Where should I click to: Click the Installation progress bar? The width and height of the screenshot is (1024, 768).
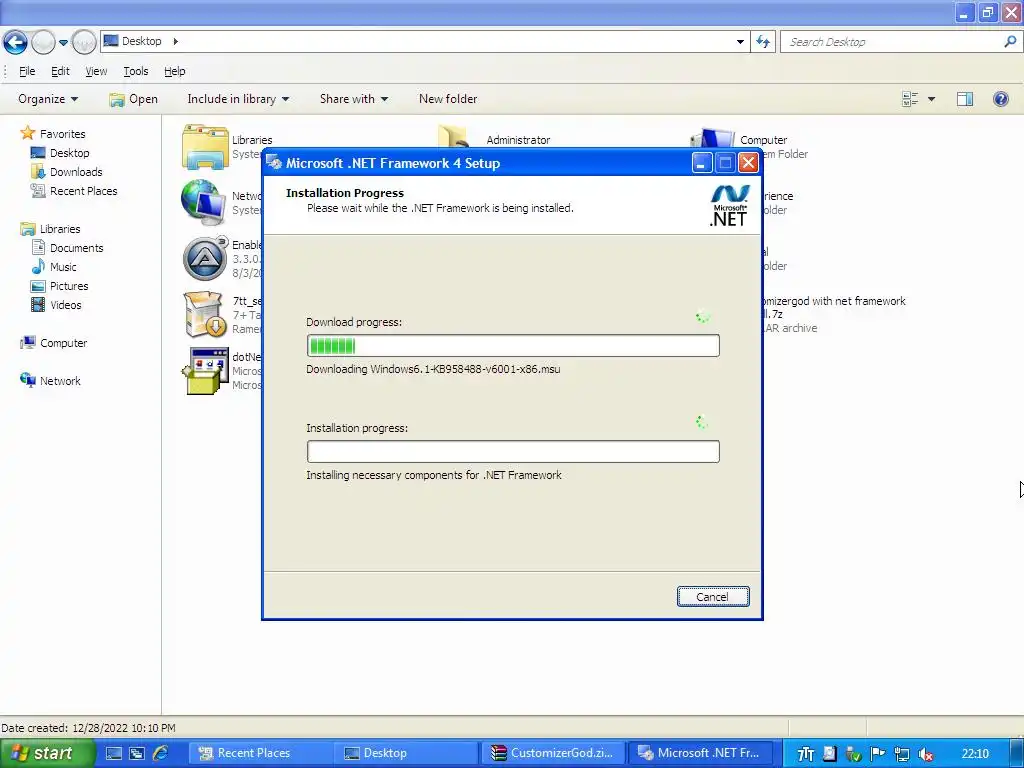pos(513,451)
